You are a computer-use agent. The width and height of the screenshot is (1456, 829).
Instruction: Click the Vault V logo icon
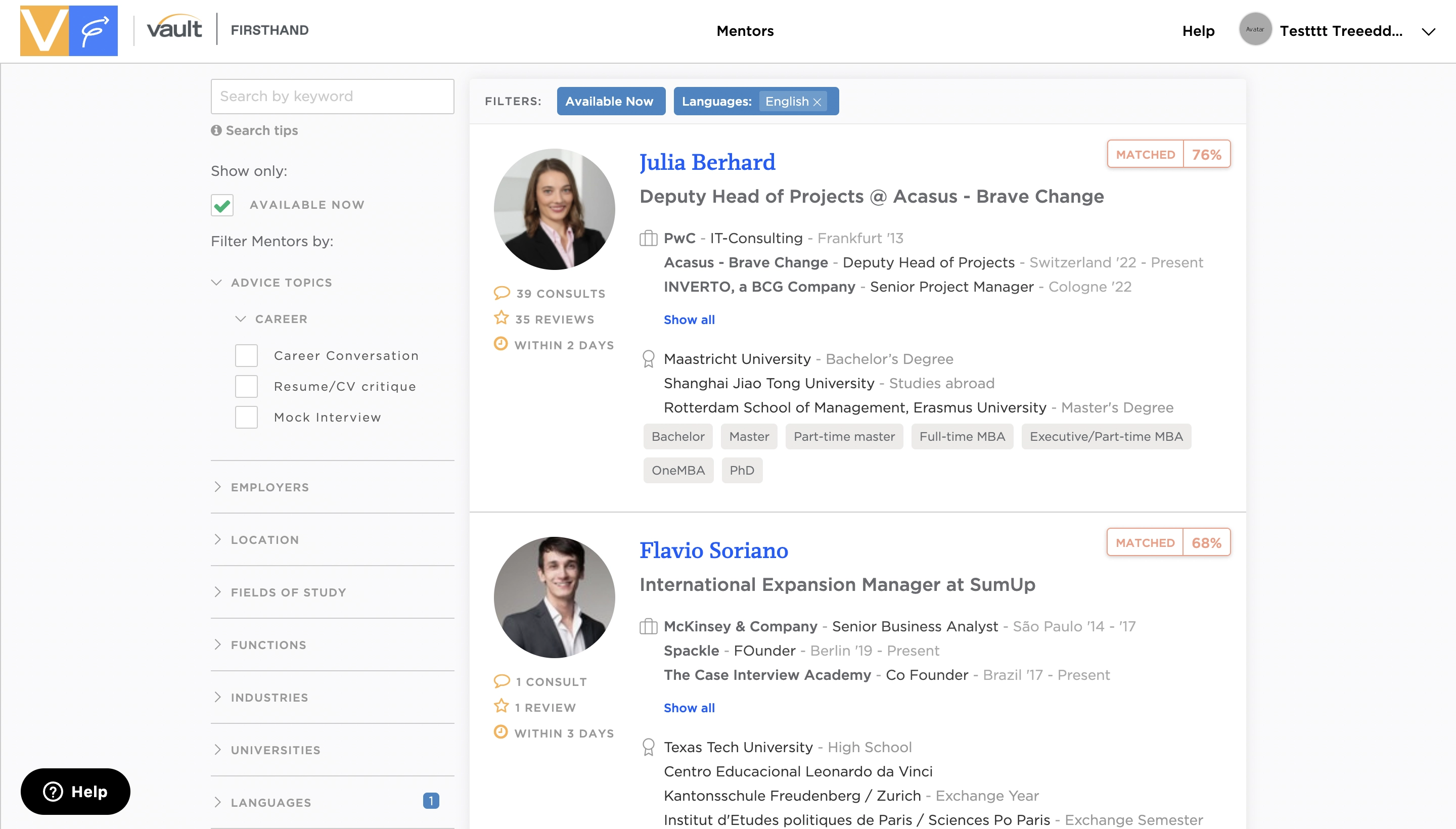tap(44, 31)
